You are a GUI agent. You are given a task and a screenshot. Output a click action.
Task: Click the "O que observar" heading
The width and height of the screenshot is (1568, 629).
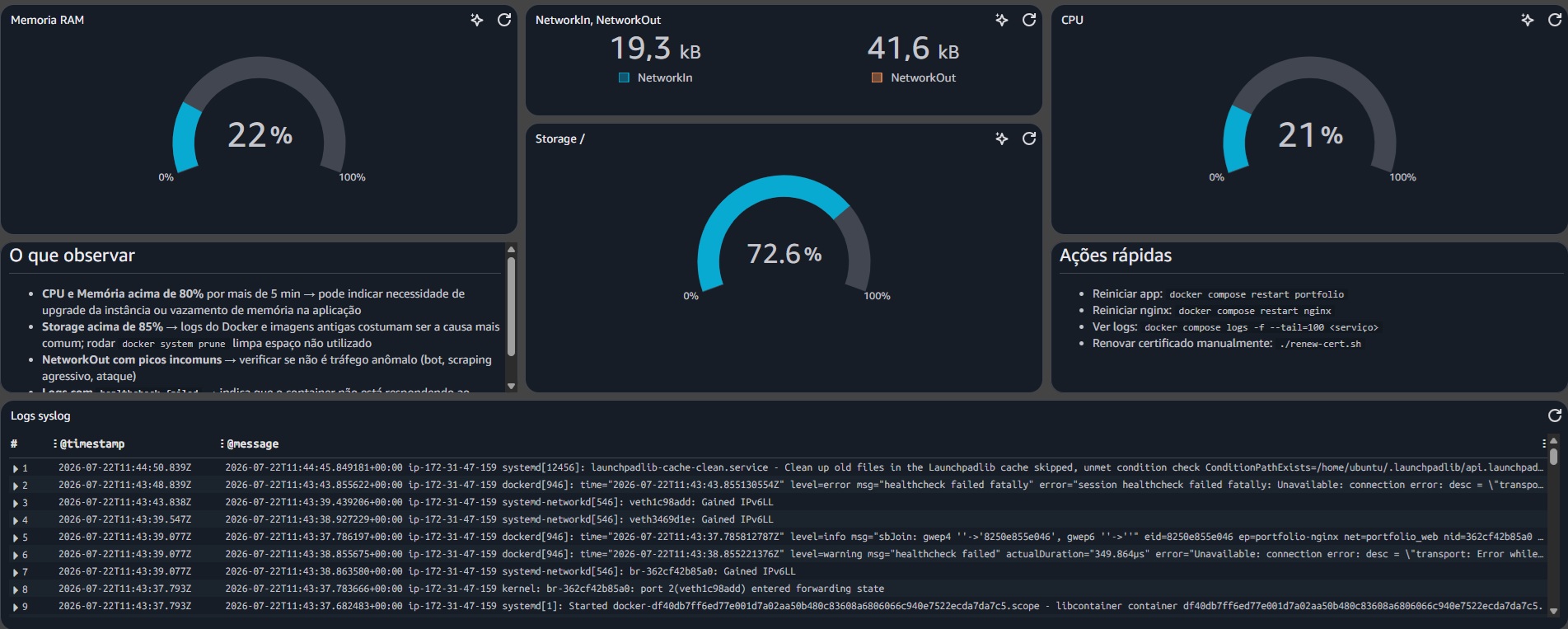(73, 256)
